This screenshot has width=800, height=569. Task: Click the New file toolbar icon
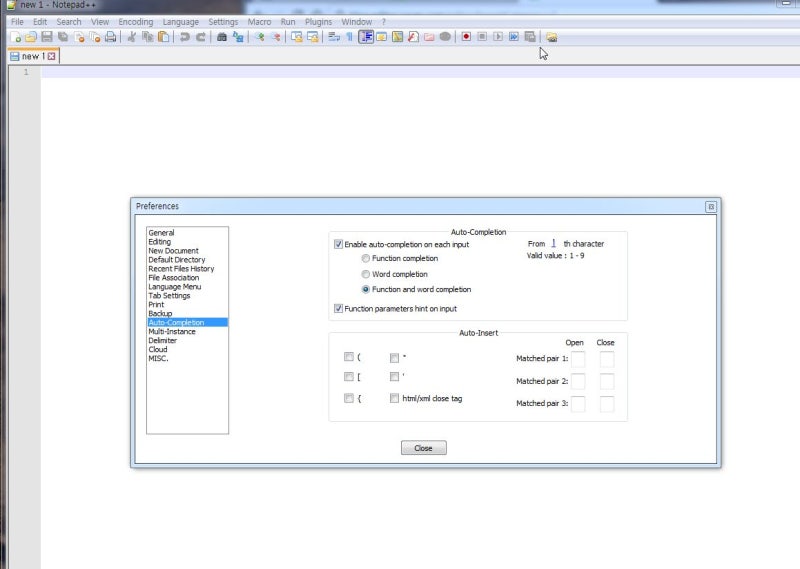point(16,37)
